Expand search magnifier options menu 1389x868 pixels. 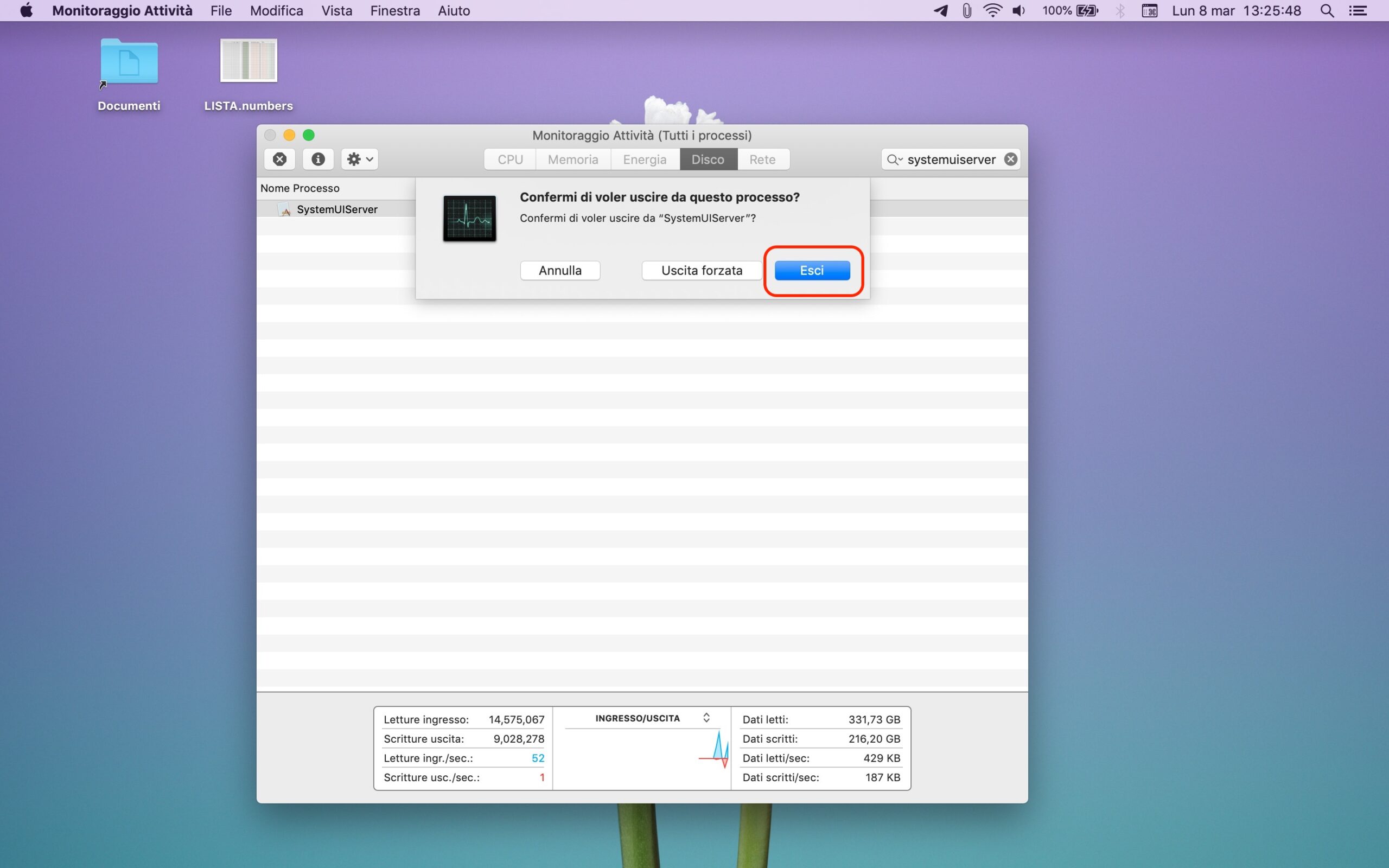pyautogui.click(x=894, y=159)
